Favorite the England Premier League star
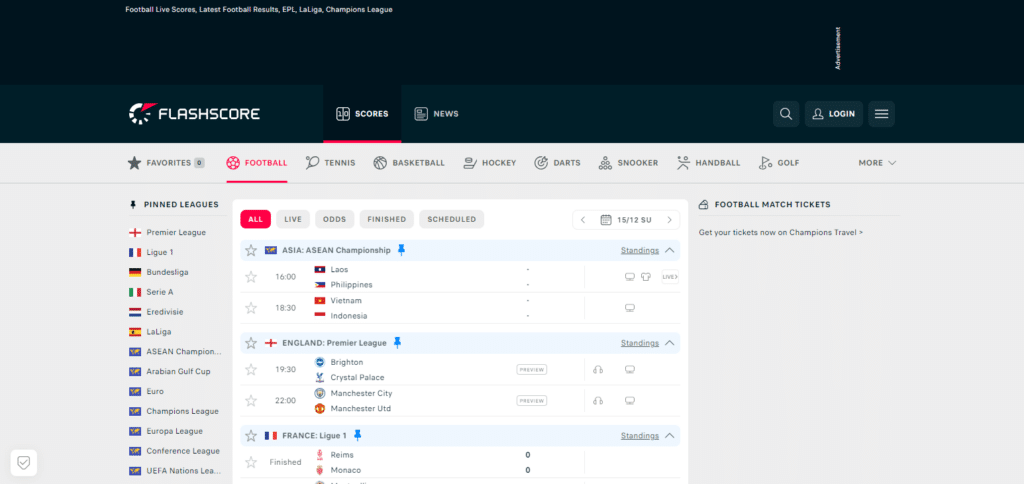 click(x=251, y=343)
